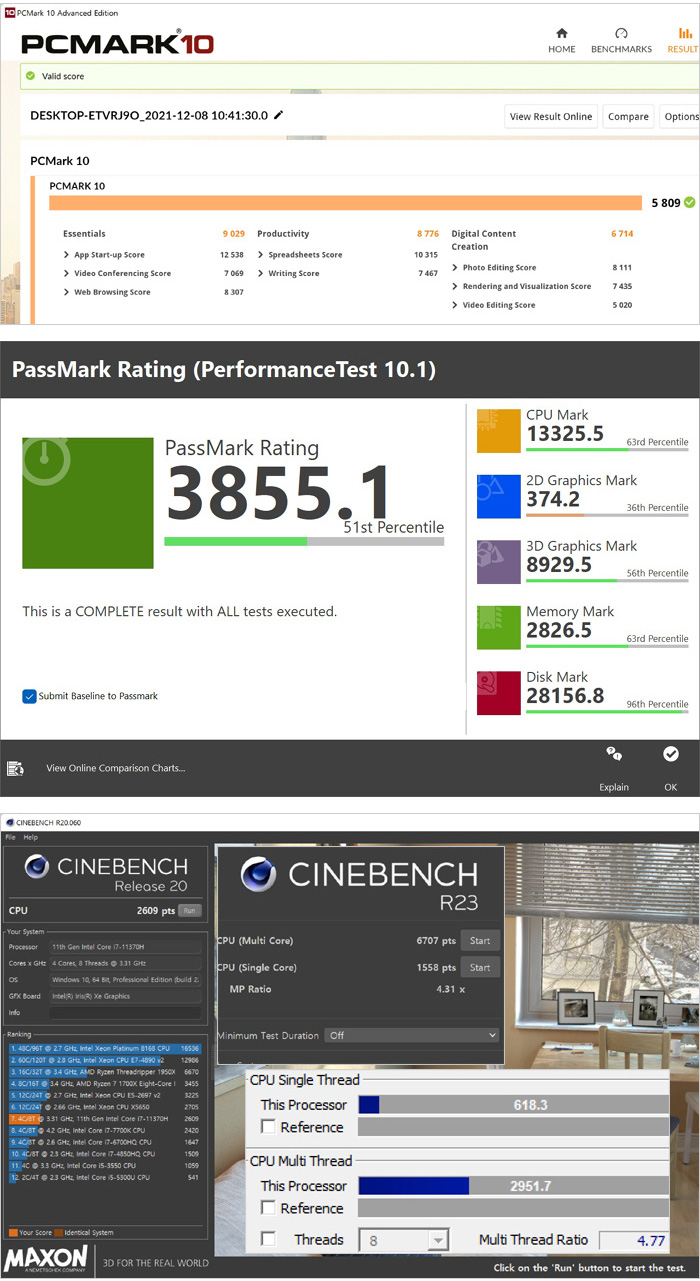The image size is (700, 1281).
Task: Click the MAXON logo in Cinebench
Action: (47, 1259)
